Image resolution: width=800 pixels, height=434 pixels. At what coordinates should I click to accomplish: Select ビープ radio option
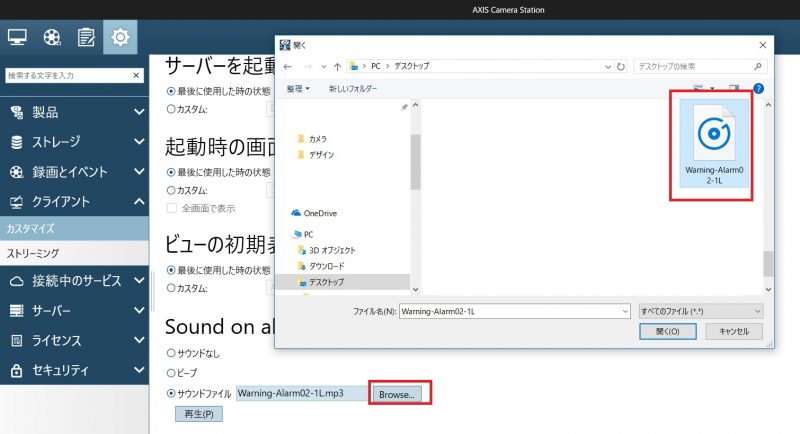tap(171, 373)
